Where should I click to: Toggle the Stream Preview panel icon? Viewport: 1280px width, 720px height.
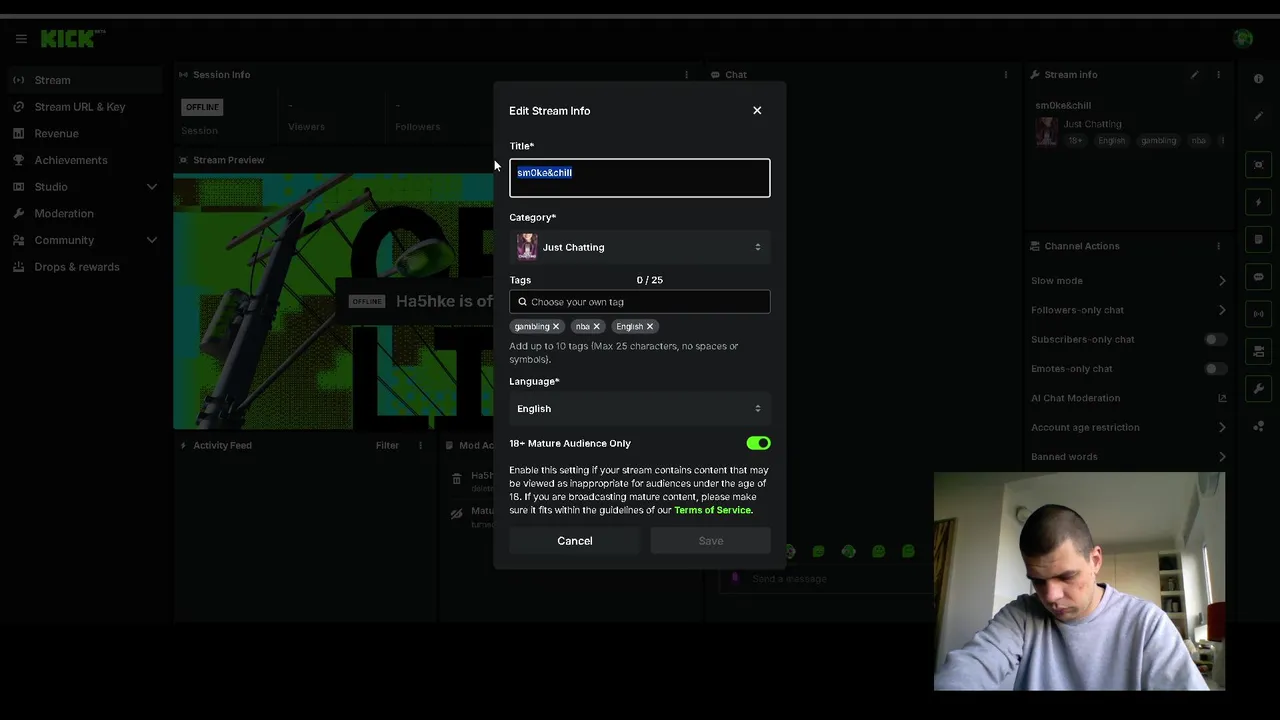click(x=1259, y=165)
